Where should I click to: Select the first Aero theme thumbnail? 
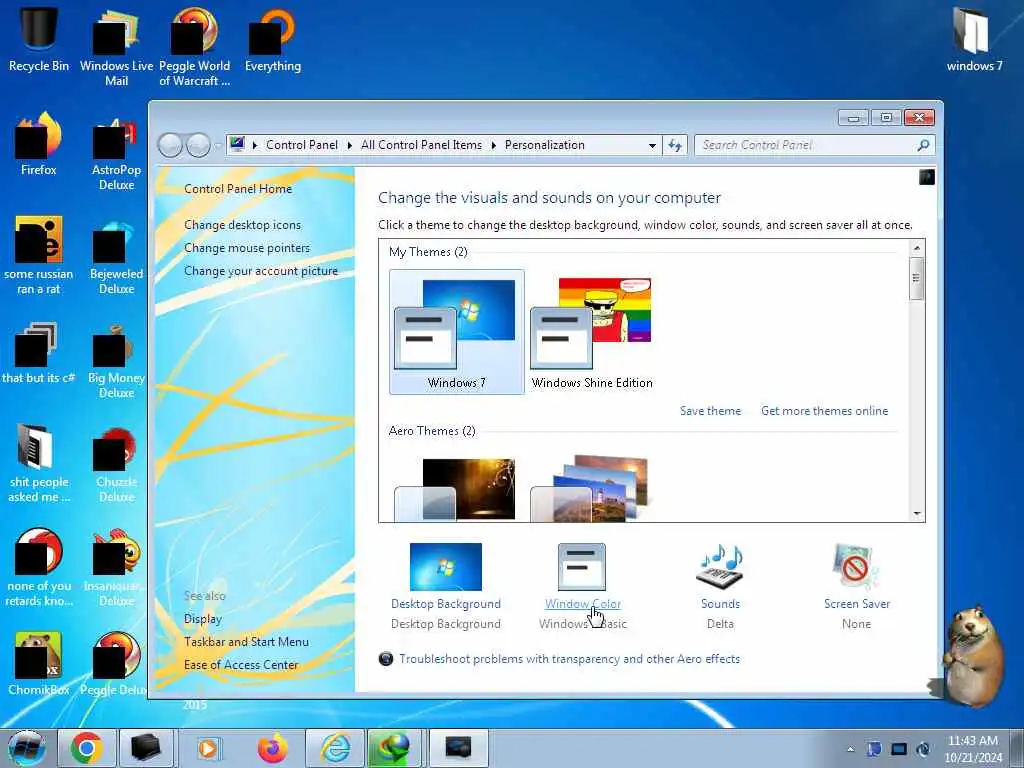pyautogui.click(x=455, y=489)
